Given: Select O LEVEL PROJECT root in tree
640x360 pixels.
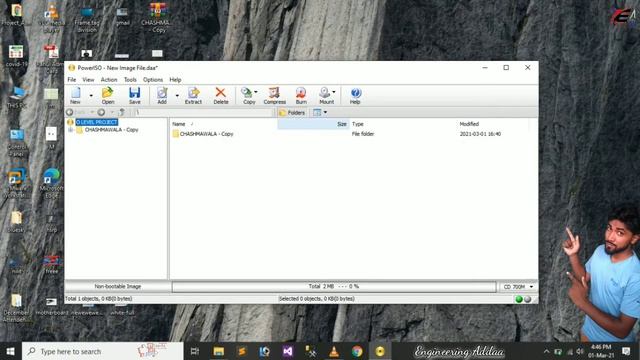Looking at the screenshot, I should click(97, 122).
